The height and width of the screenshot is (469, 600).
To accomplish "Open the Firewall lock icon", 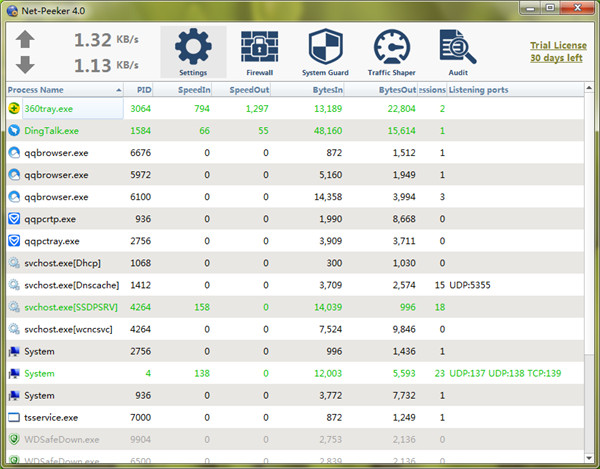I will click(x=258, y=48).
